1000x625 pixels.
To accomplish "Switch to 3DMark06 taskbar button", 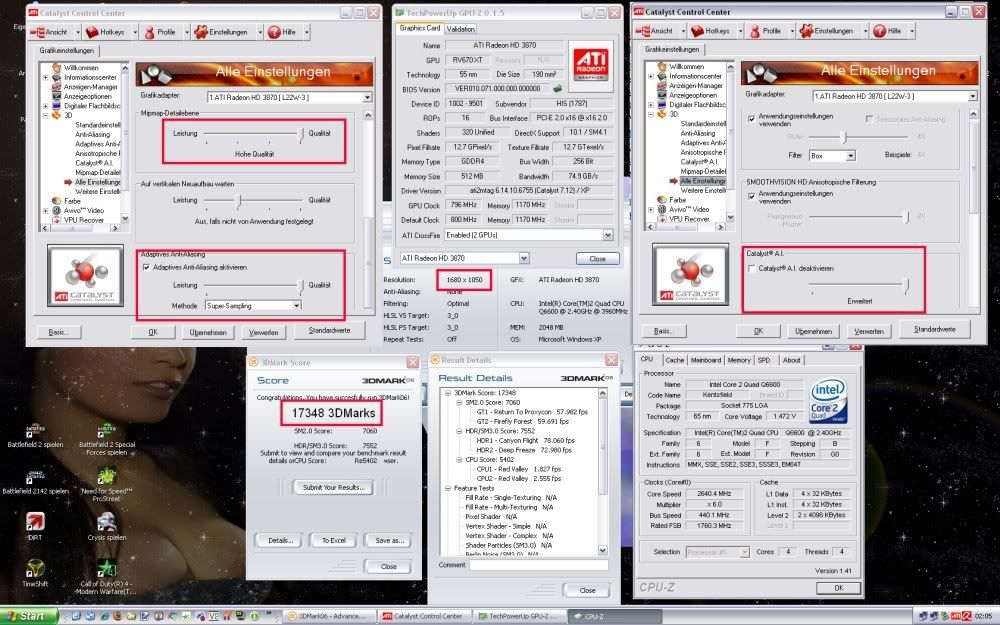I will pos(328,616).
